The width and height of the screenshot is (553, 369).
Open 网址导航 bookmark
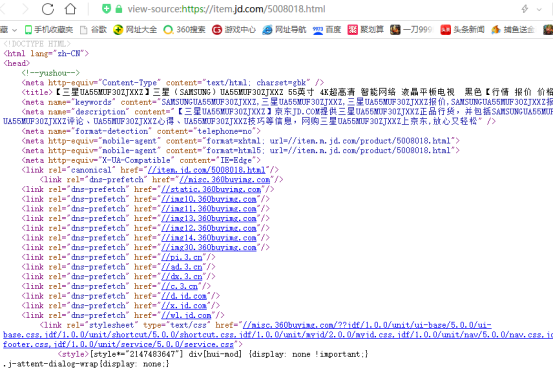coord(284,30)
